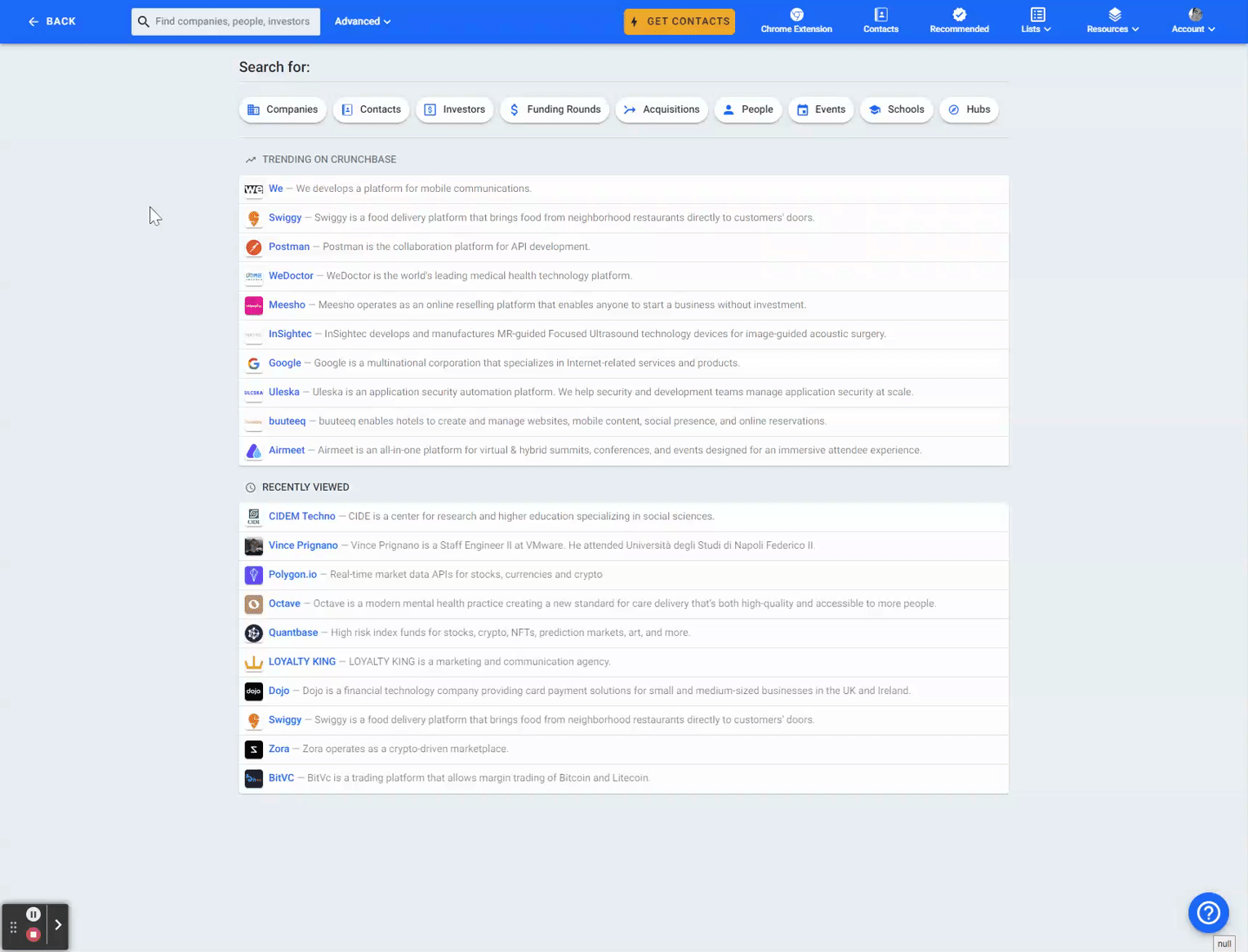Open the Postman company page
This screenshot has height=952, width=1248.
(289, 247)
